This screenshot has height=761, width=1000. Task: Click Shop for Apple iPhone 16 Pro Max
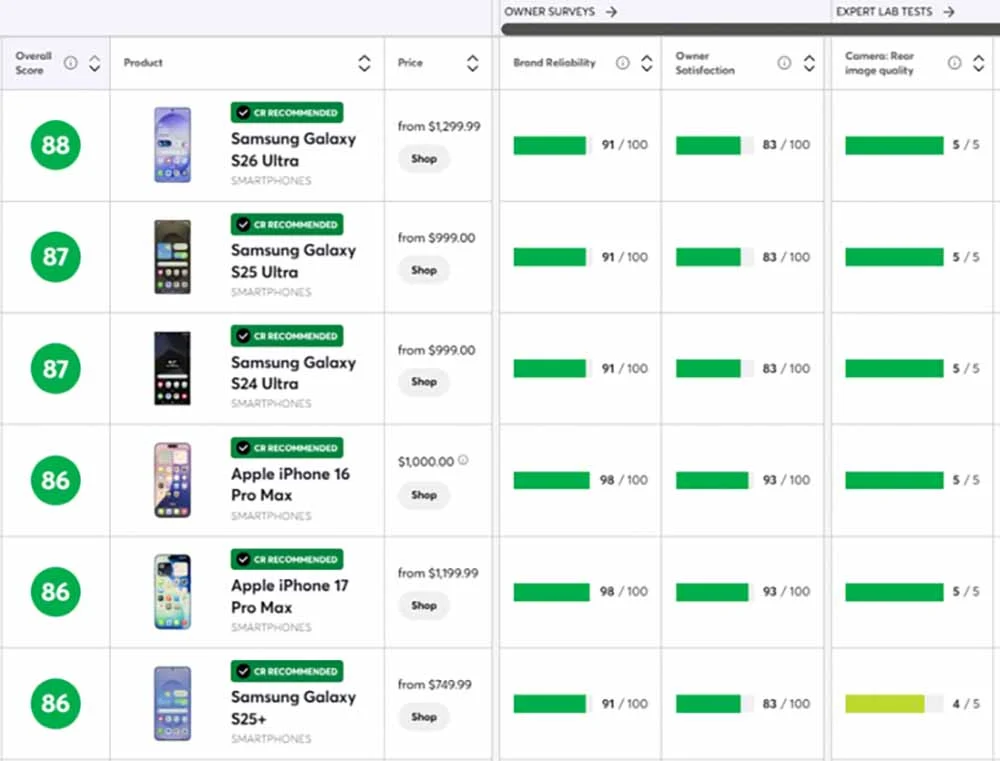point(424,495)
